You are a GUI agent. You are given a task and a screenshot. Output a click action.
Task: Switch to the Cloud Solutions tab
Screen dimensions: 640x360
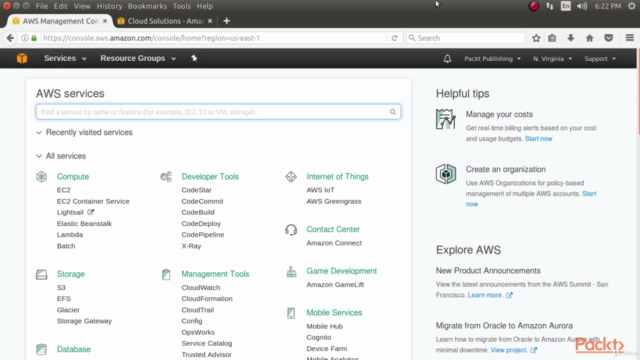(165, 21)
